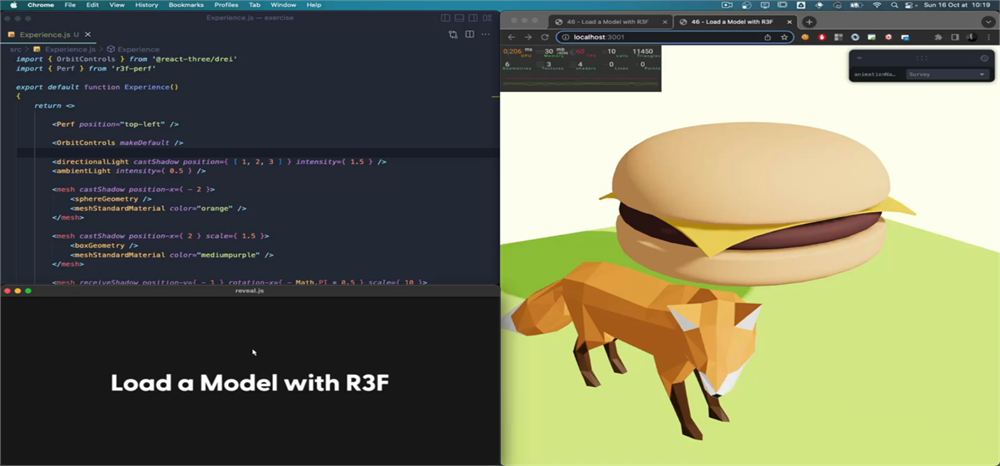Click the Perf position="top-left" line
Viewport: 1000px width, 466px height.
(x=115, y=124)
